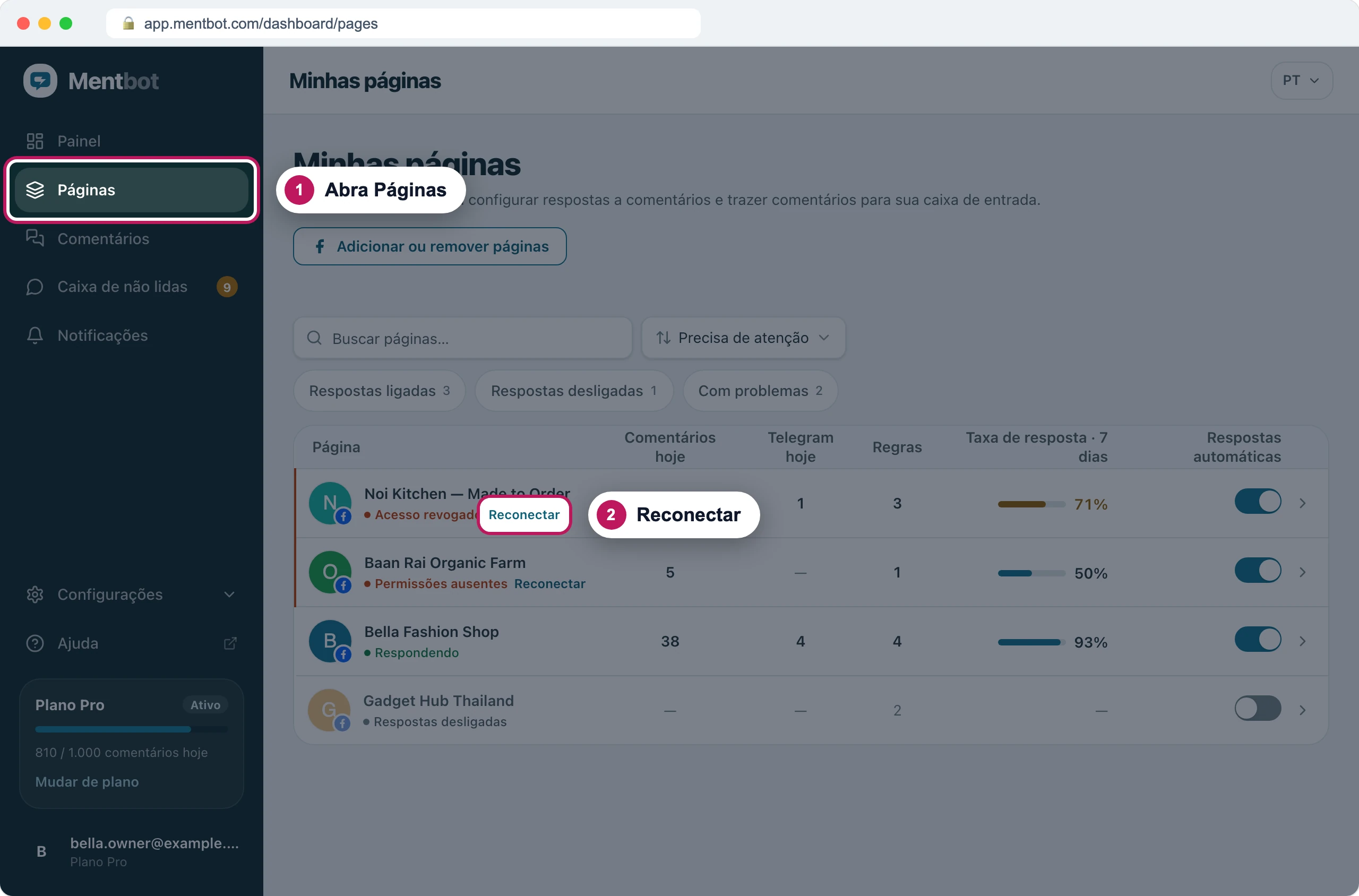Toggle automatic replies for Baan Rai Organic Farm
This screenshot has width=1359, height=896.
click(1258, 570)
